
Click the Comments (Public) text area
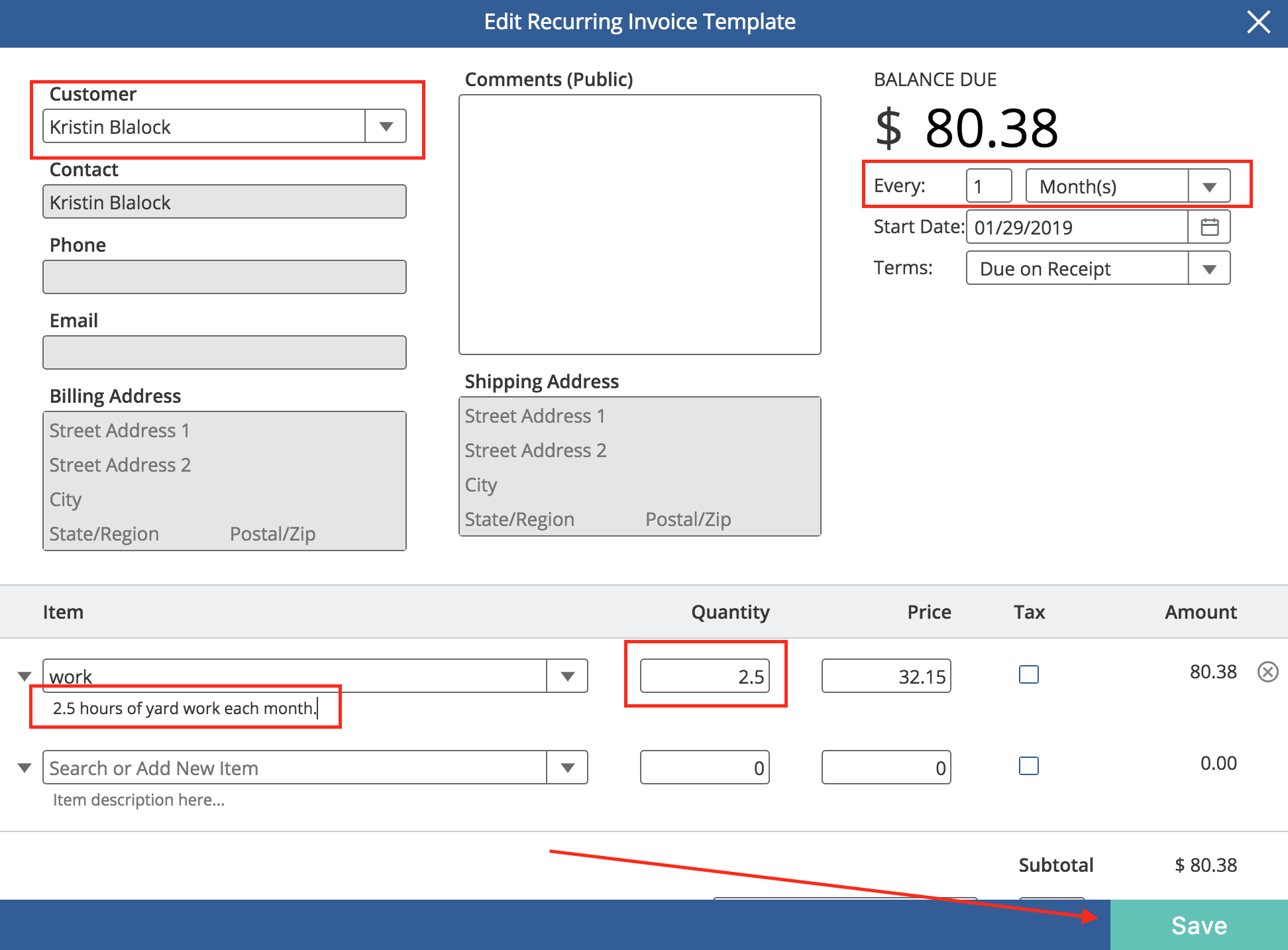639,224
